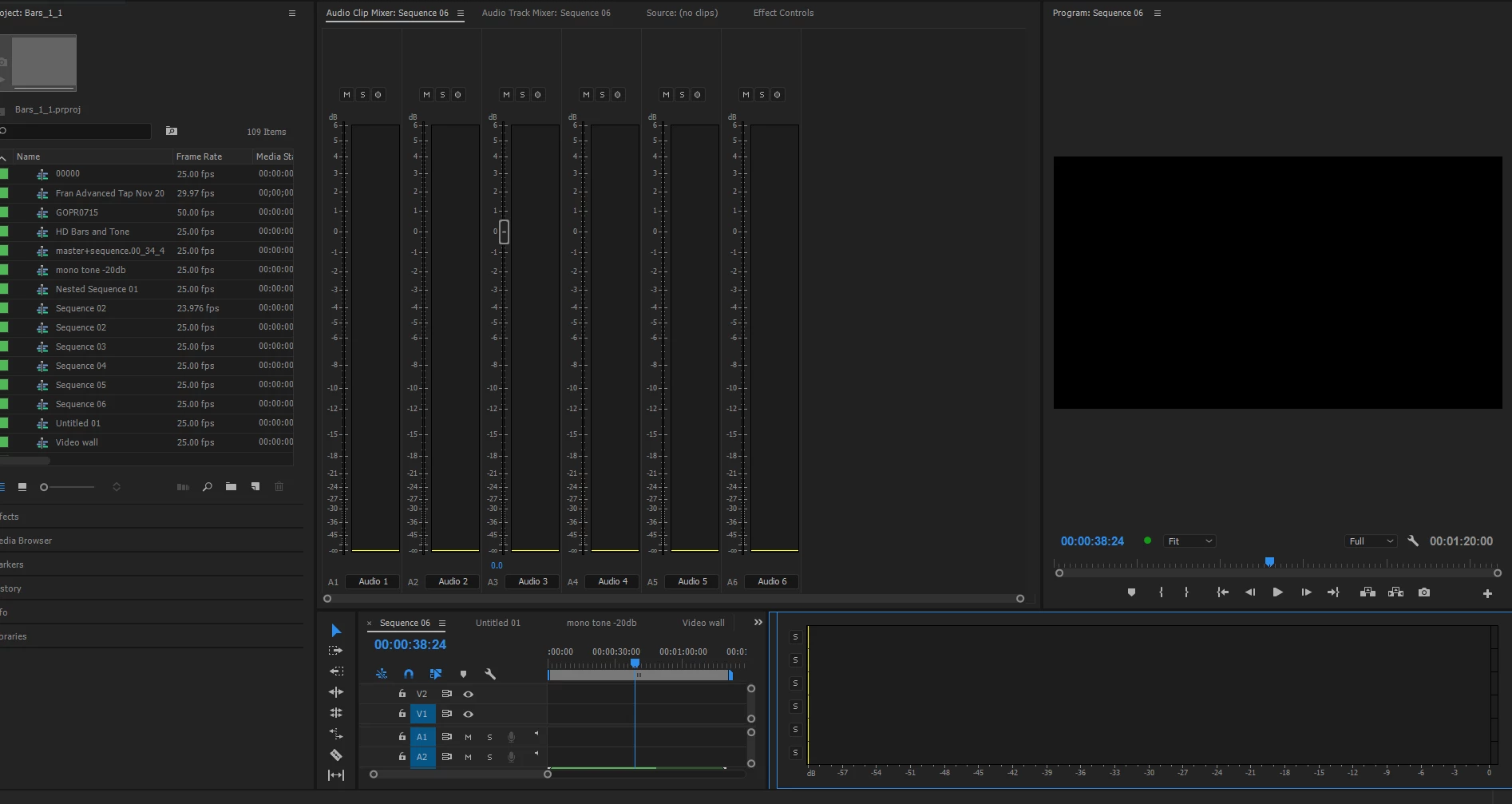
Task: Go to In point in Program monitor
Action: (x=1222, y=592)
